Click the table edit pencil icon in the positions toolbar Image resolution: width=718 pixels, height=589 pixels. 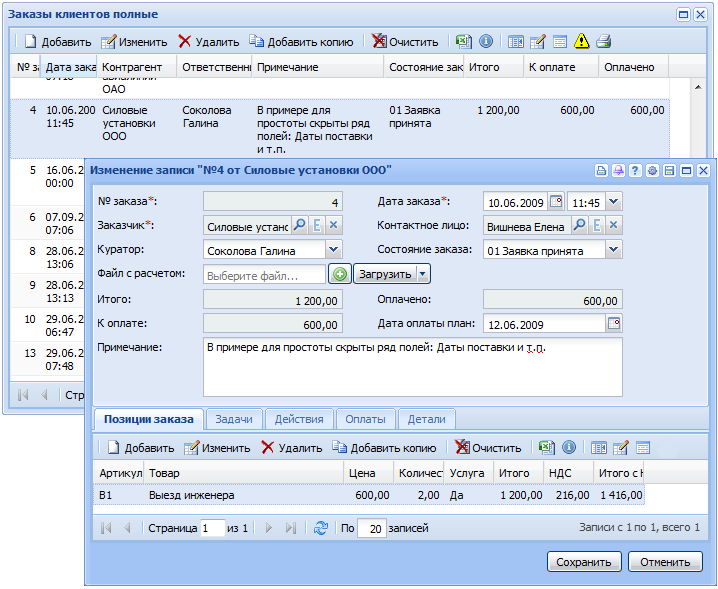pyautogui.click(x=620, y=448)
